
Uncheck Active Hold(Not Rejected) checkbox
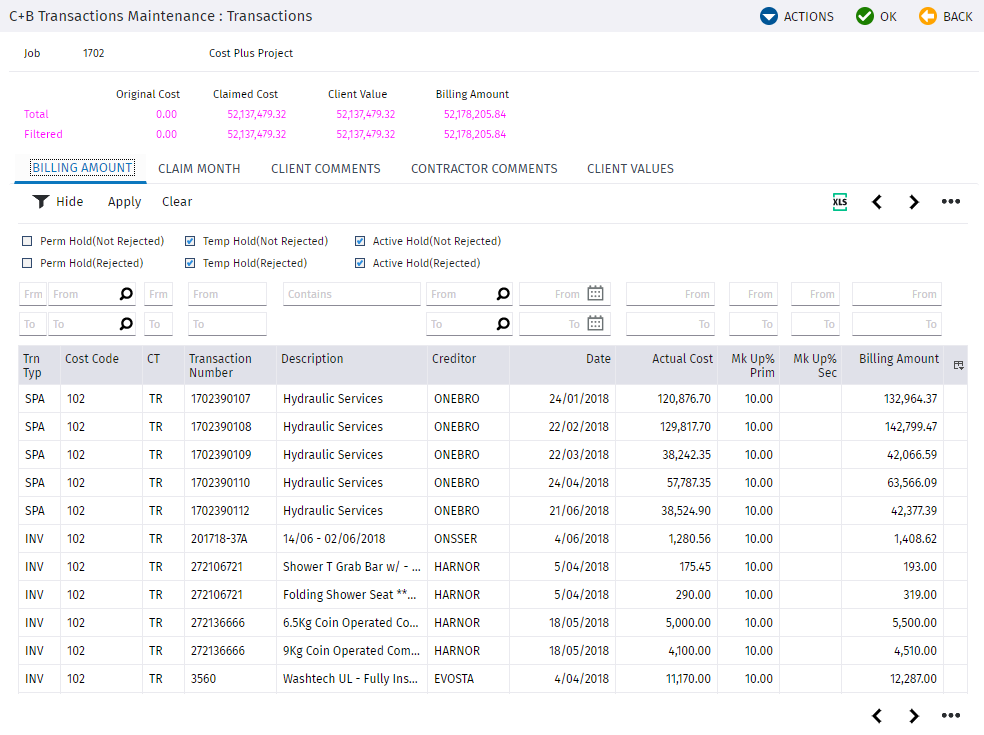(360, 241)
